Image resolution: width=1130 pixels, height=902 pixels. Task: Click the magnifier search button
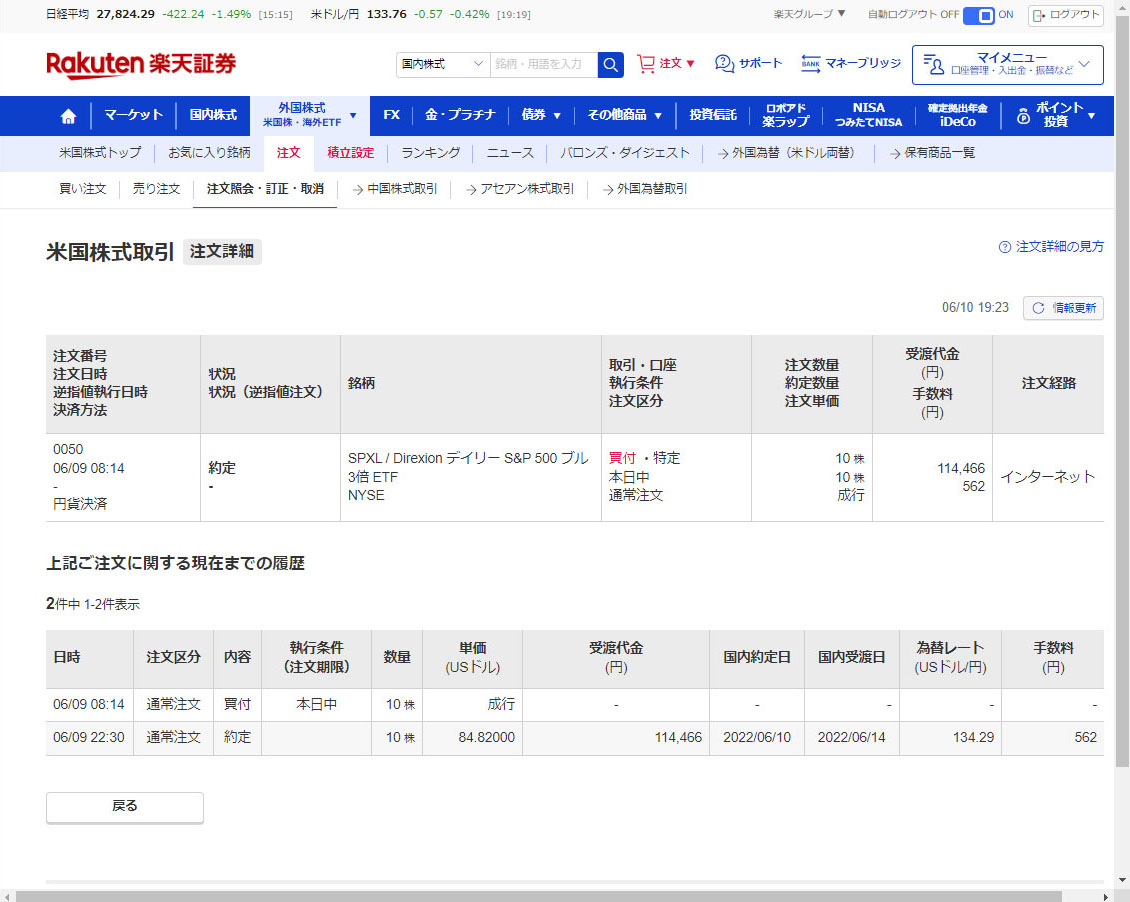(x=610, y=64)
